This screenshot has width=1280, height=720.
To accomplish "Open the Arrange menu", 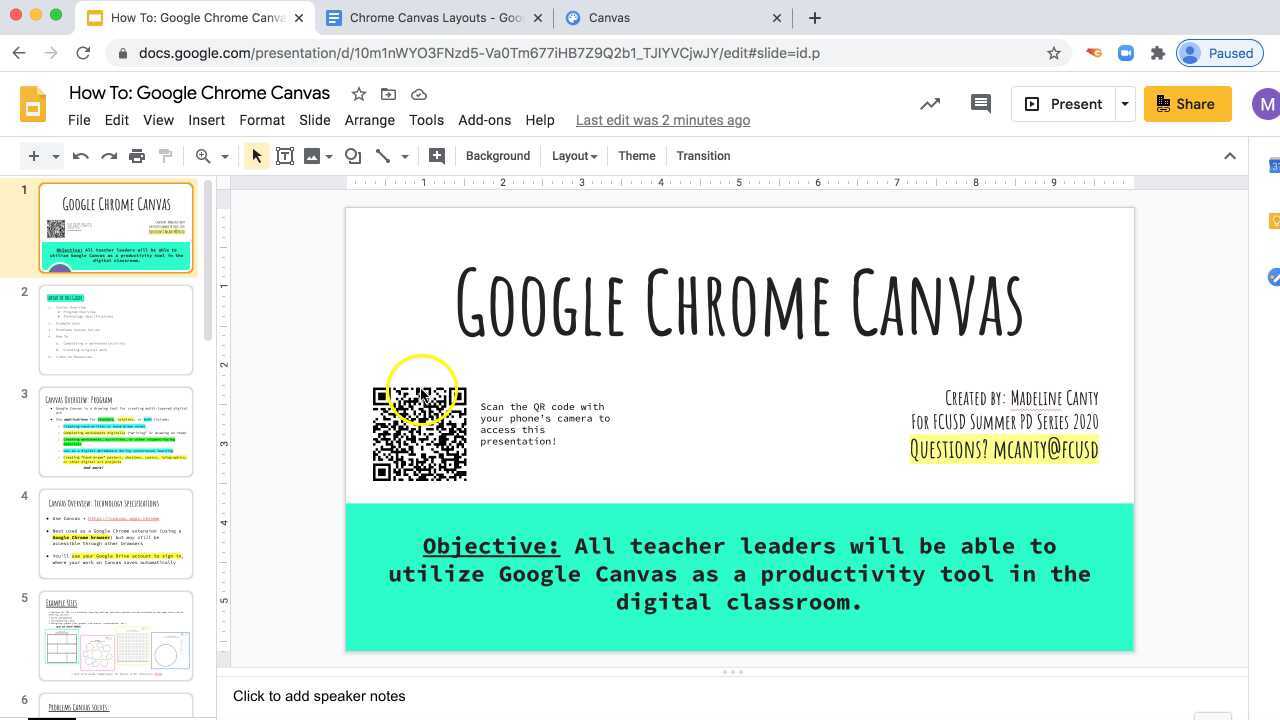I will [369, 120].
